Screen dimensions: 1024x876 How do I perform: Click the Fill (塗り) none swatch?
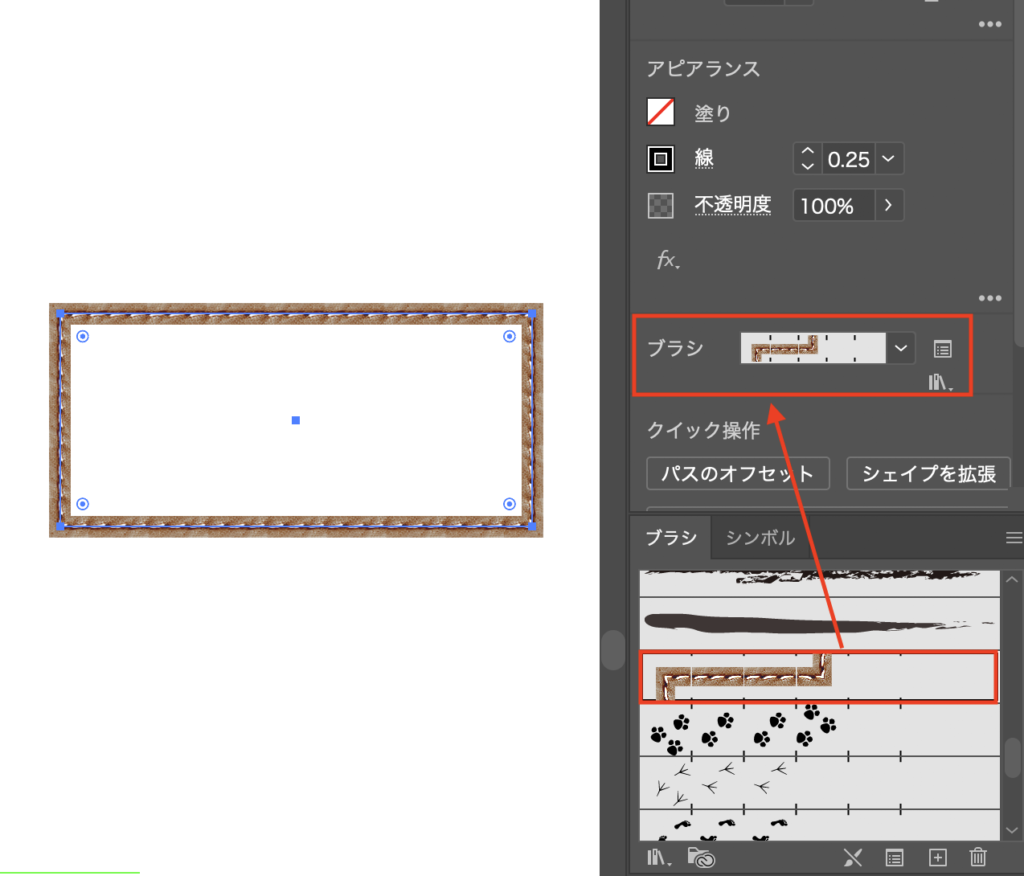[660, 112]
